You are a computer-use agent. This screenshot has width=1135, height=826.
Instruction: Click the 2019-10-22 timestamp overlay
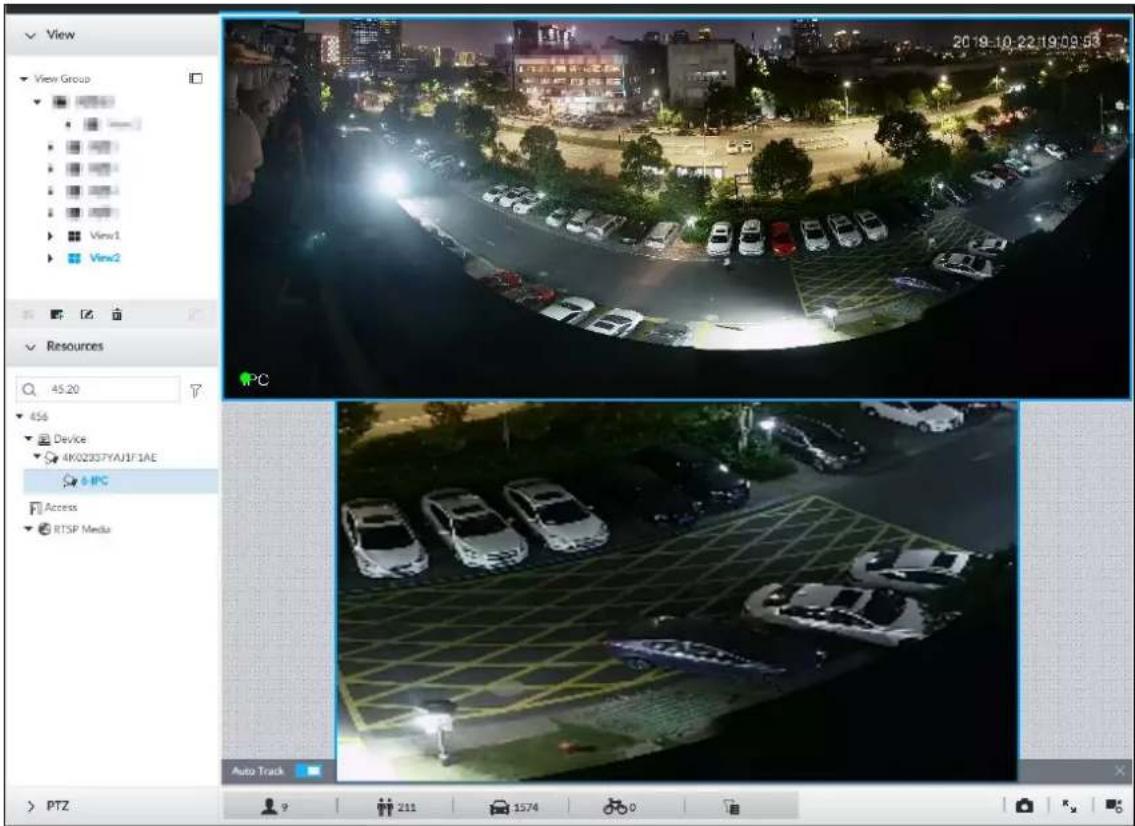coord(1026,41)
